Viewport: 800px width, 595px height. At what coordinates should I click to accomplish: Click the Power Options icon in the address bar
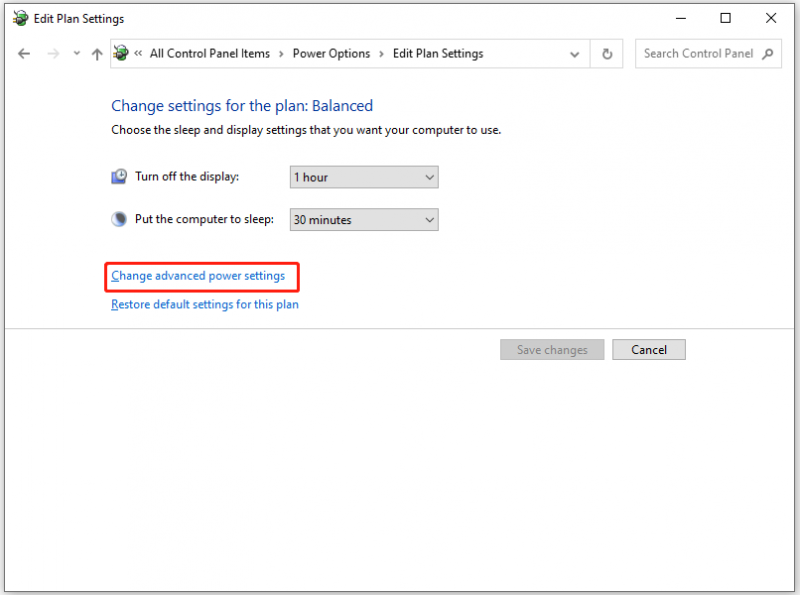click(x=121, y=53)
